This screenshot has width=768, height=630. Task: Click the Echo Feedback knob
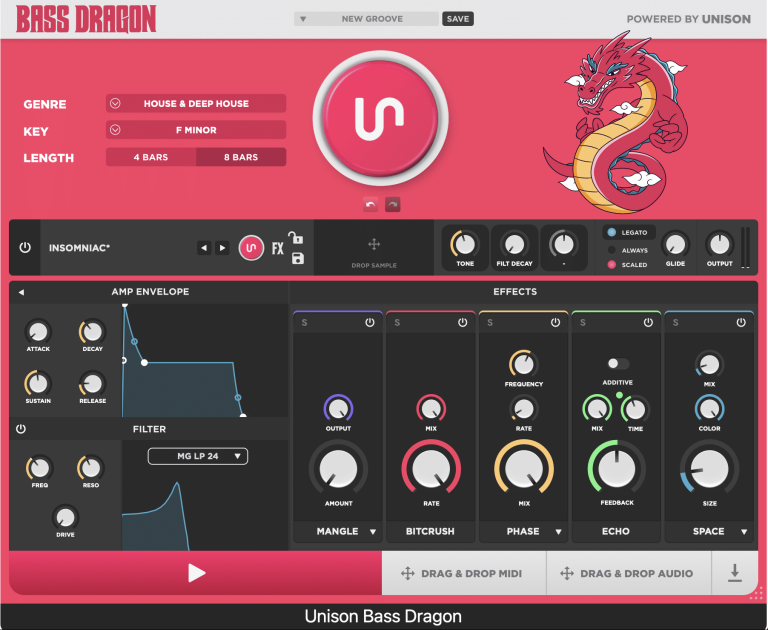coord(617,468)
